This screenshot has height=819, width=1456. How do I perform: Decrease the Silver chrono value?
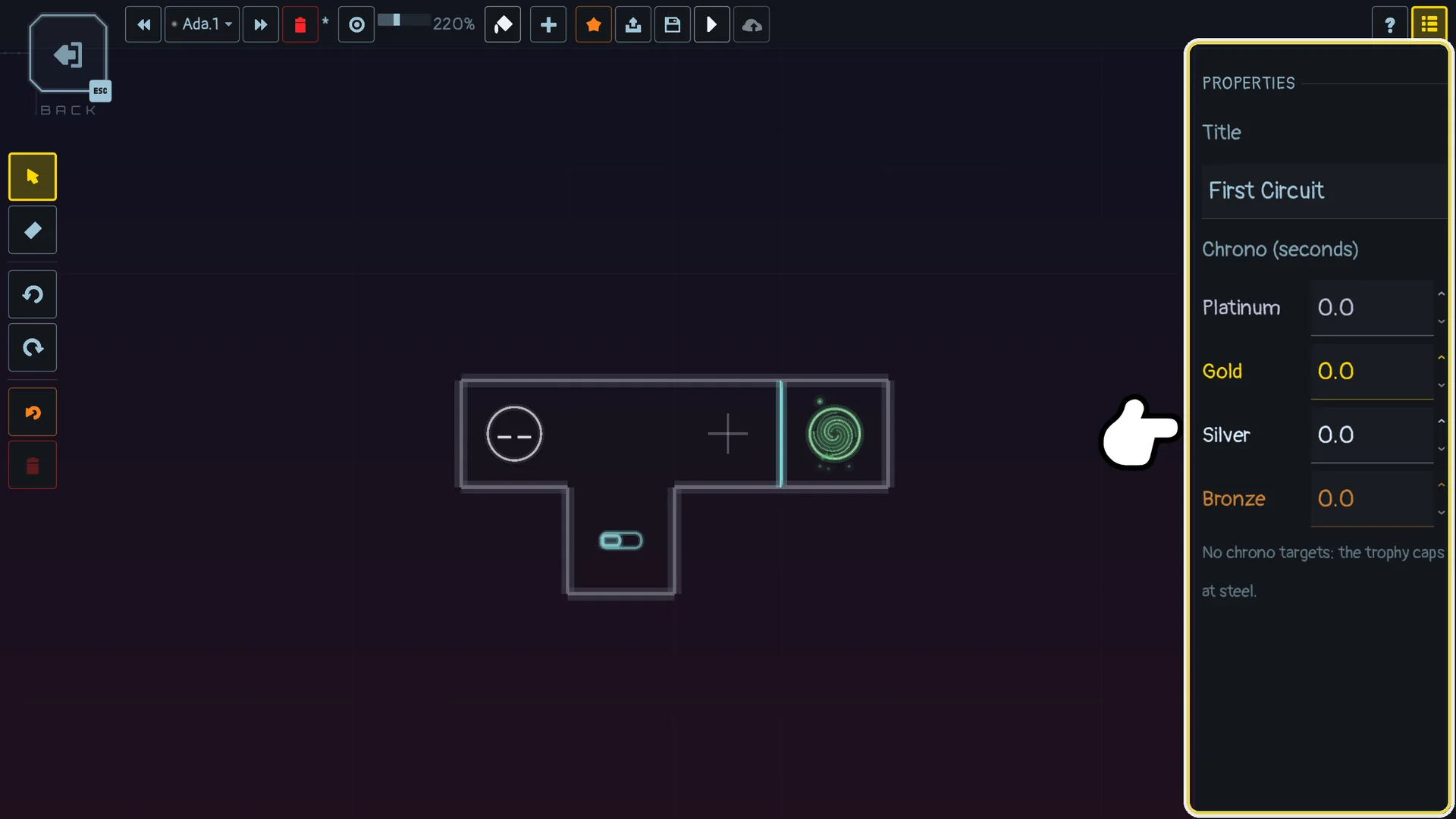[1441, 449]
